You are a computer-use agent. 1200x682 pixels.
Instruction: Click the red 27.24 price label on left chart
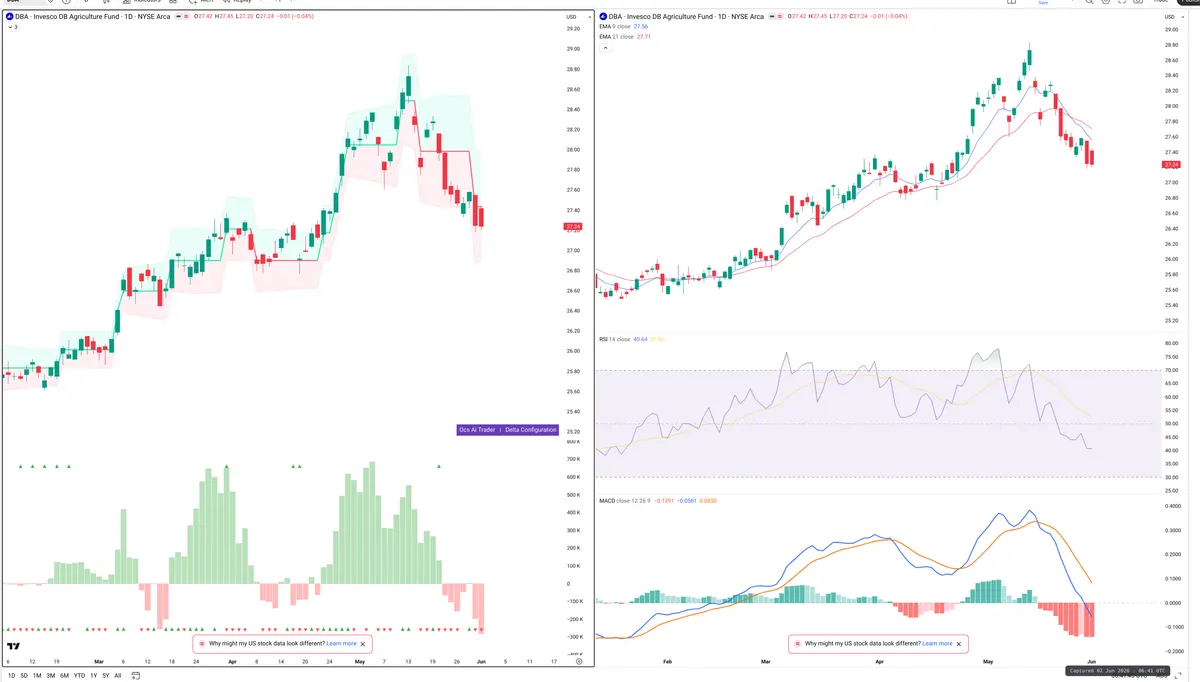(574, 227)
